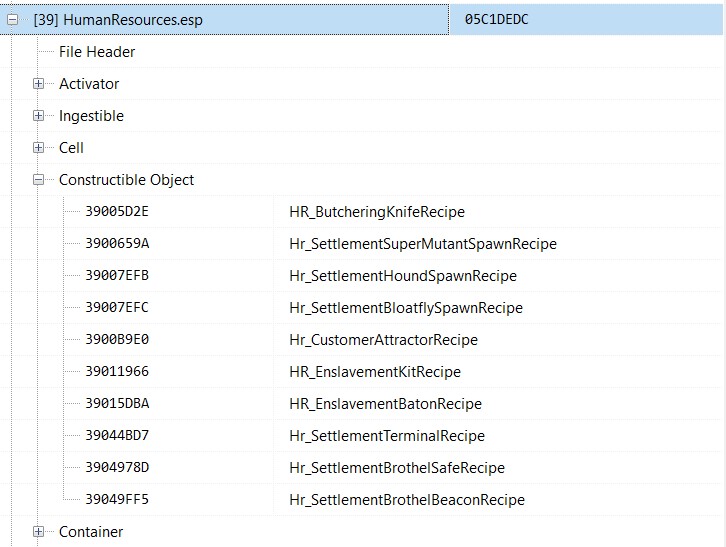Click Hr_SettlementTerminalRecipe editor ID
Viewport: 726px width, 547px height.
coord(387,436)
